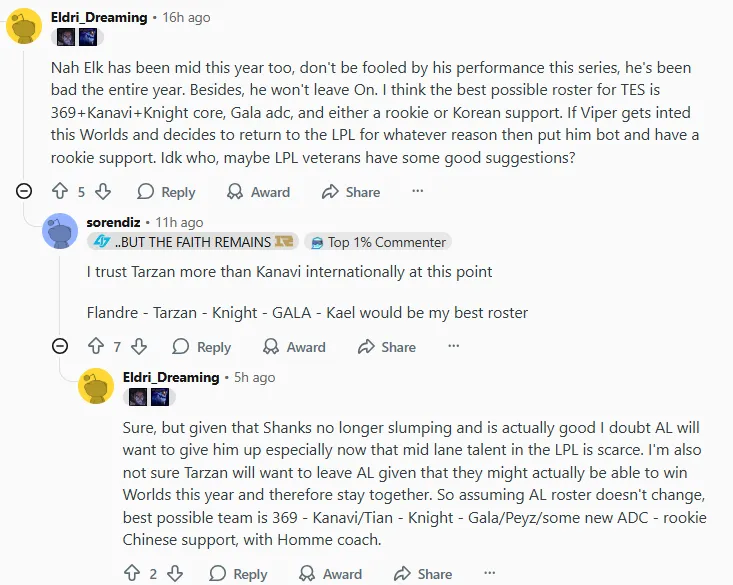
Task: Upvote sorendiz's comment about Tarzan
Action: pyautogui.click(x=95, y=347)
